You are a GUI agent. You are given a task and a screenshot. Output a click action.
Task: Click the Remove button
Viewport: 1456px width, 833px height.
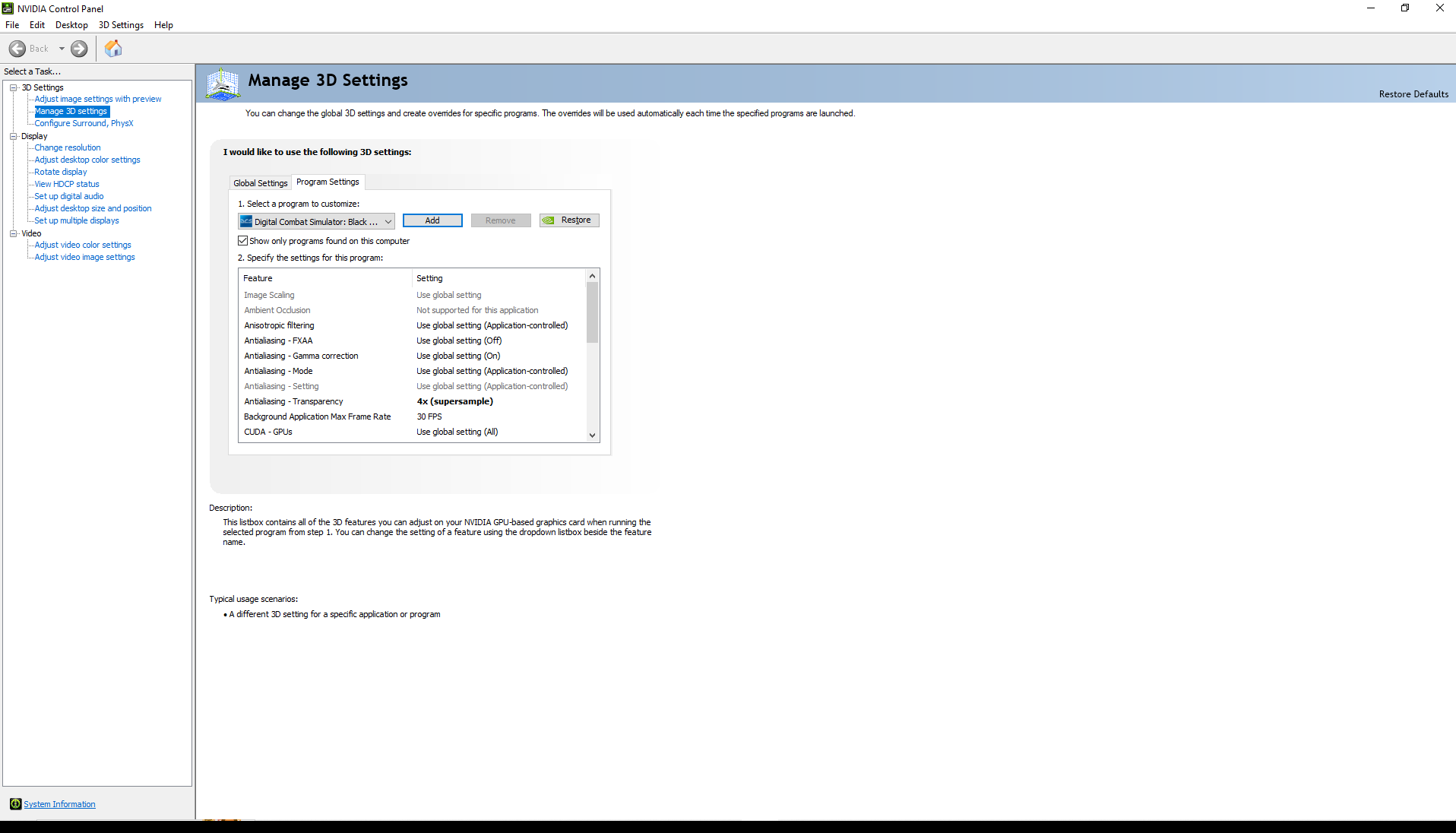[501, 220]
